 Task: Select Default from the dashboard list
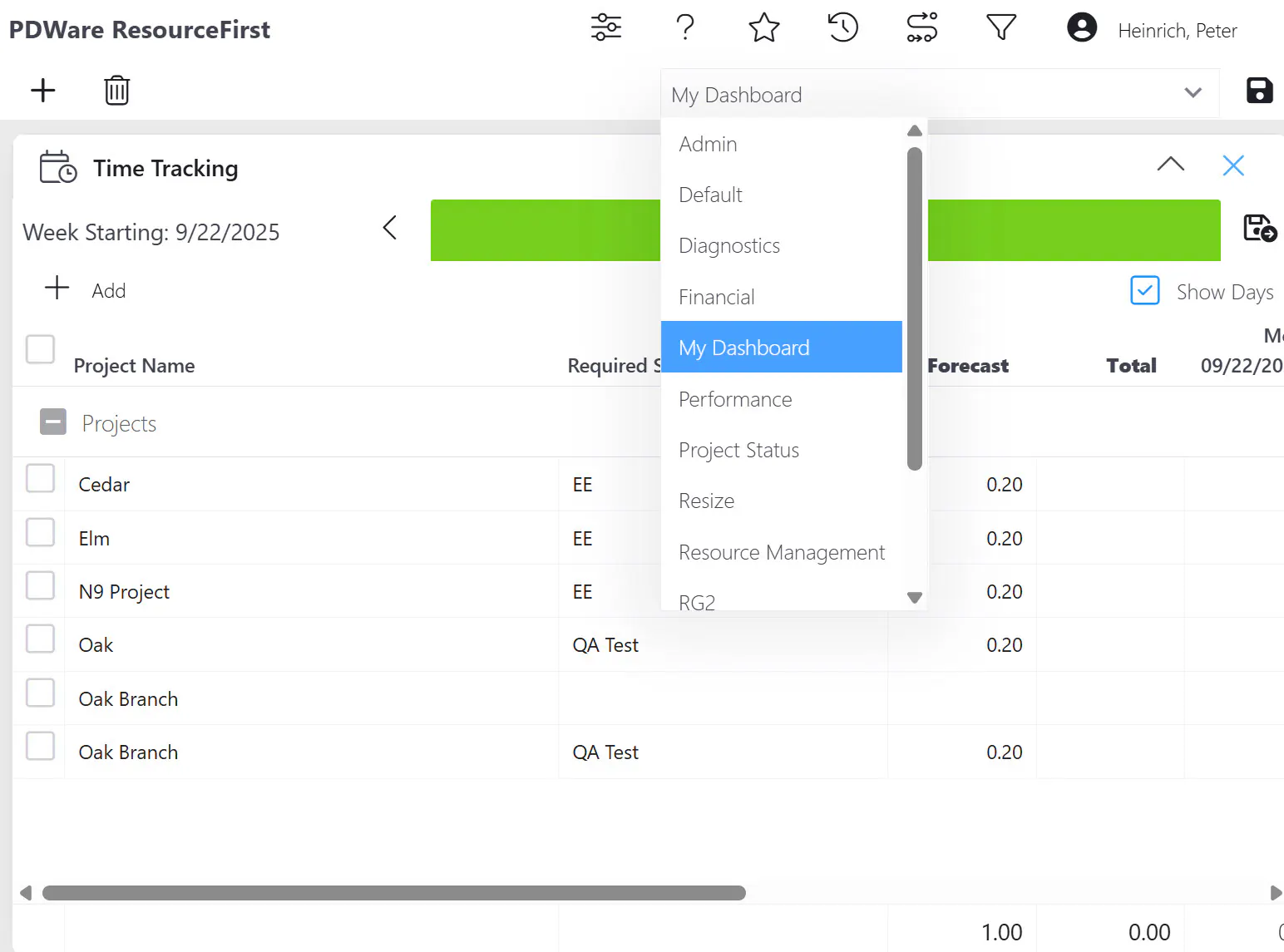click(x=781, y=195)
